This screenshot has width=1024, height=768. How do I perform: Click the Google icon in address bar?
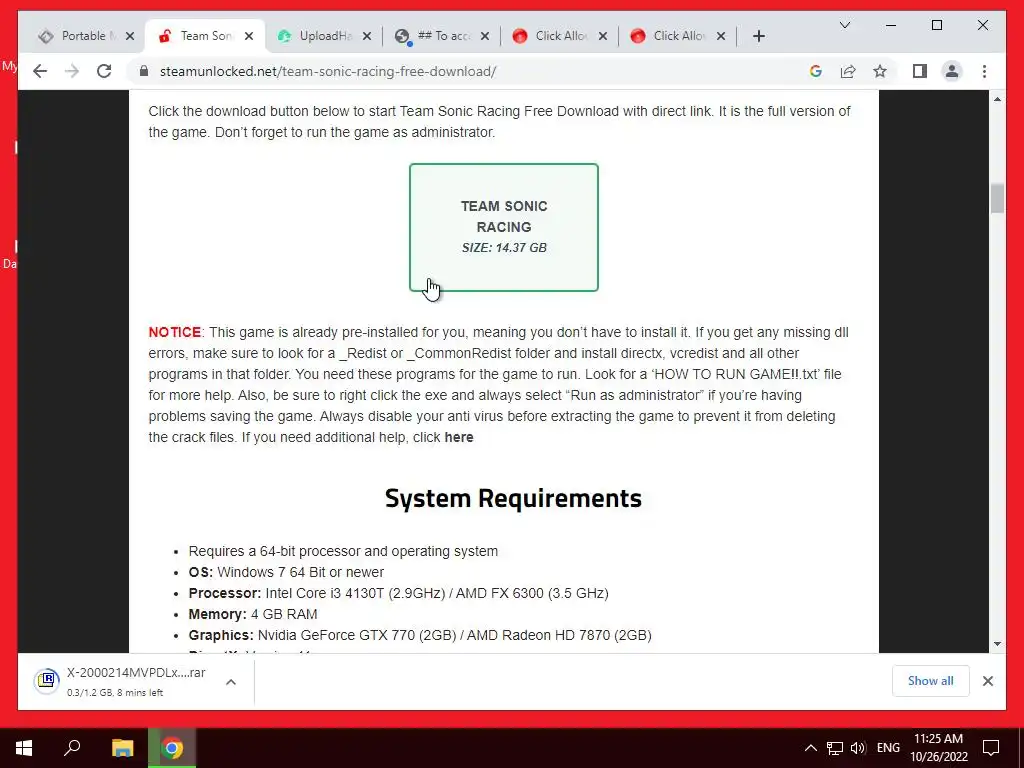[x=816, y=71]
